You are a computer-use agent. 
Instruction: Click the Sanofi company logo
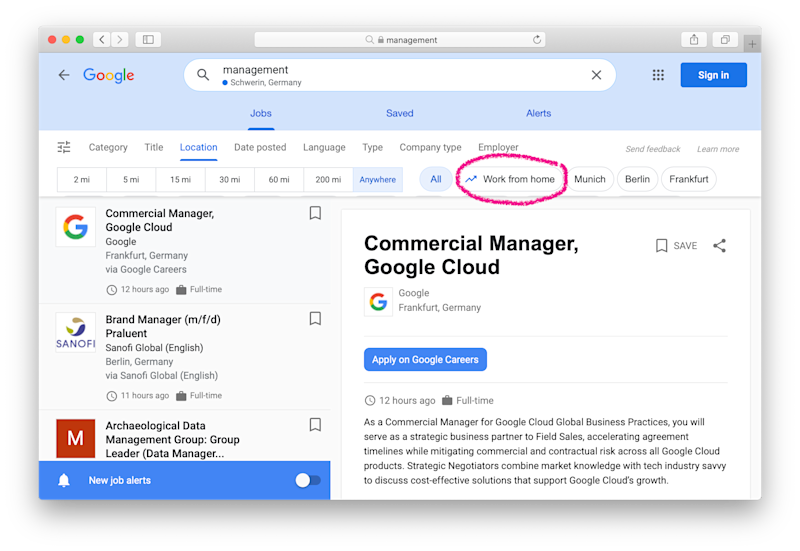point(76,333)
